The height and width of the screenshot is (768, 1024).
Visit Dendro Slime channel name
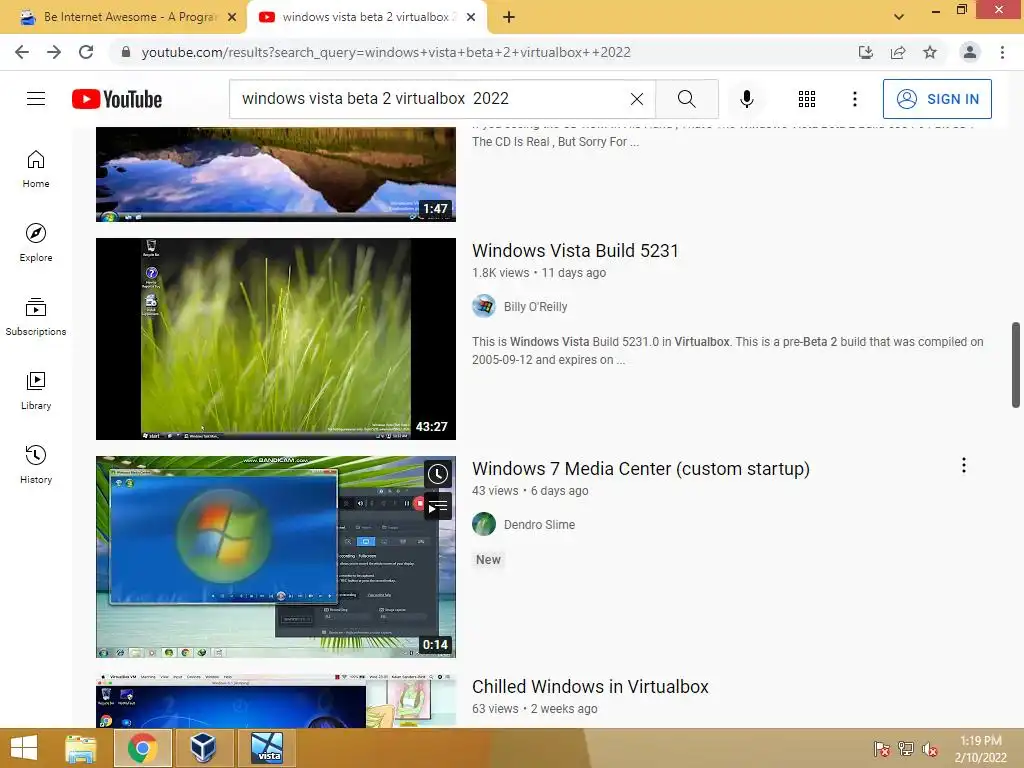tap(539, 524)
